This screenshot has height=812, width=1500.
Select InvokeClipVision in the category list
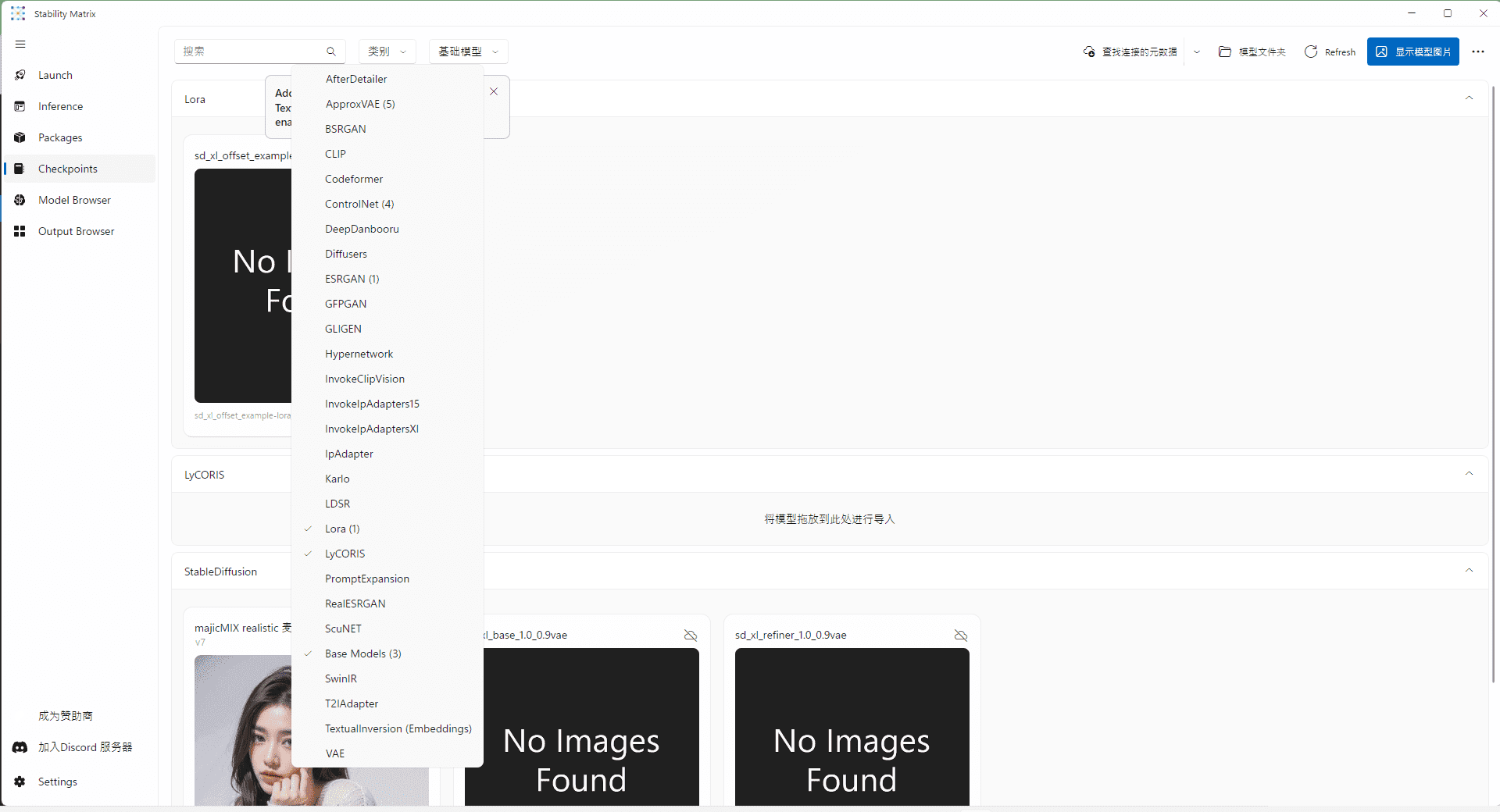coord(387,379)
